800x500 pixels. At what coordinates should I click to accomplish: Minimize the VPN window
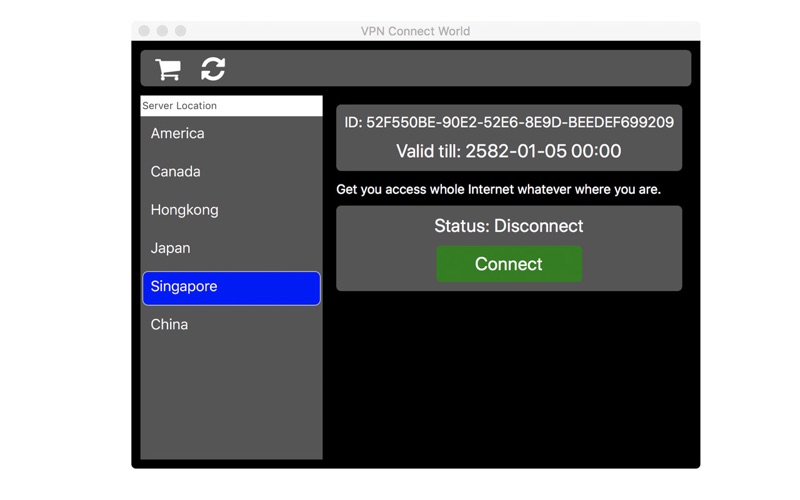tap(162, 31)
